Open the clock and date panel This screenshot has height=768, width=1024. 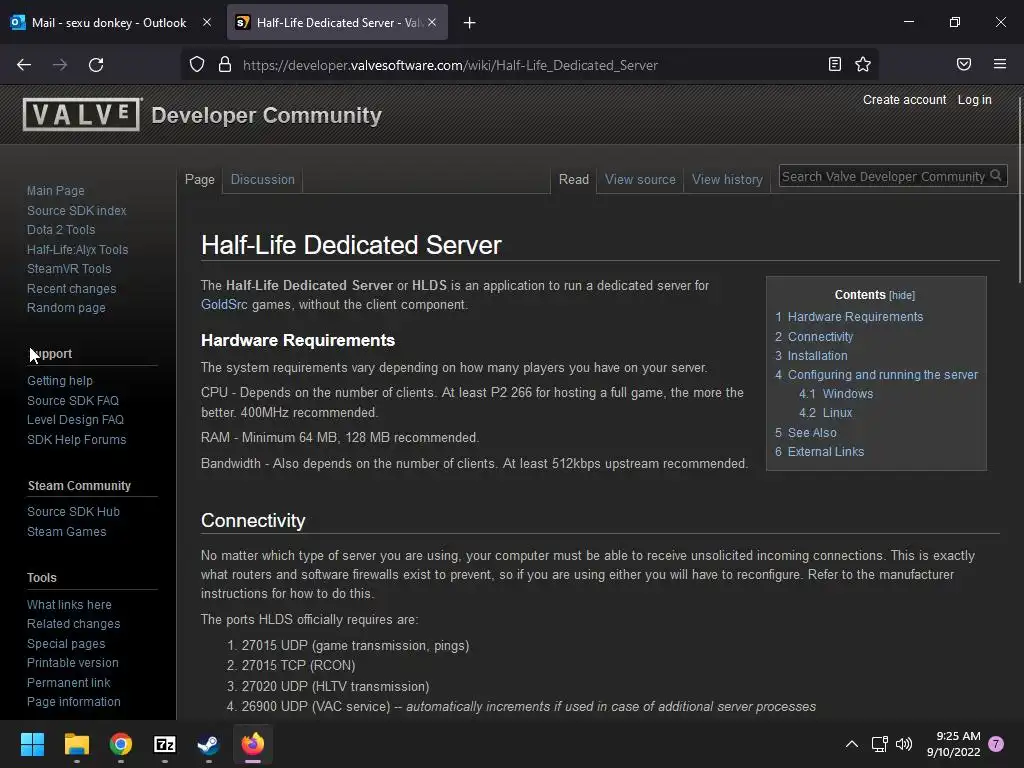click(953, 744)
